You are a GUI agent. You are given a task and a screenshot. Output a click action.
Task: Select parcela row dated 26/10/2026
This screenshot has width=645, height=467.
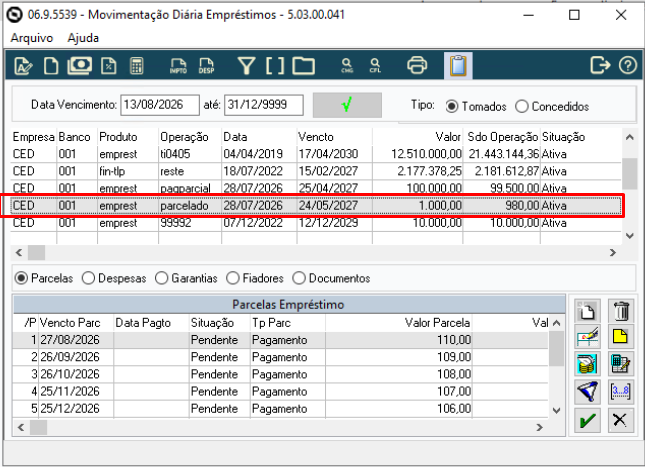[281, 374]
